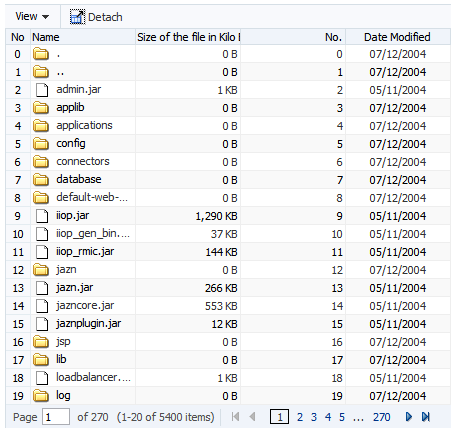Click the folder icon for database
The image size is (451, 428).
[x=41, y=180]
